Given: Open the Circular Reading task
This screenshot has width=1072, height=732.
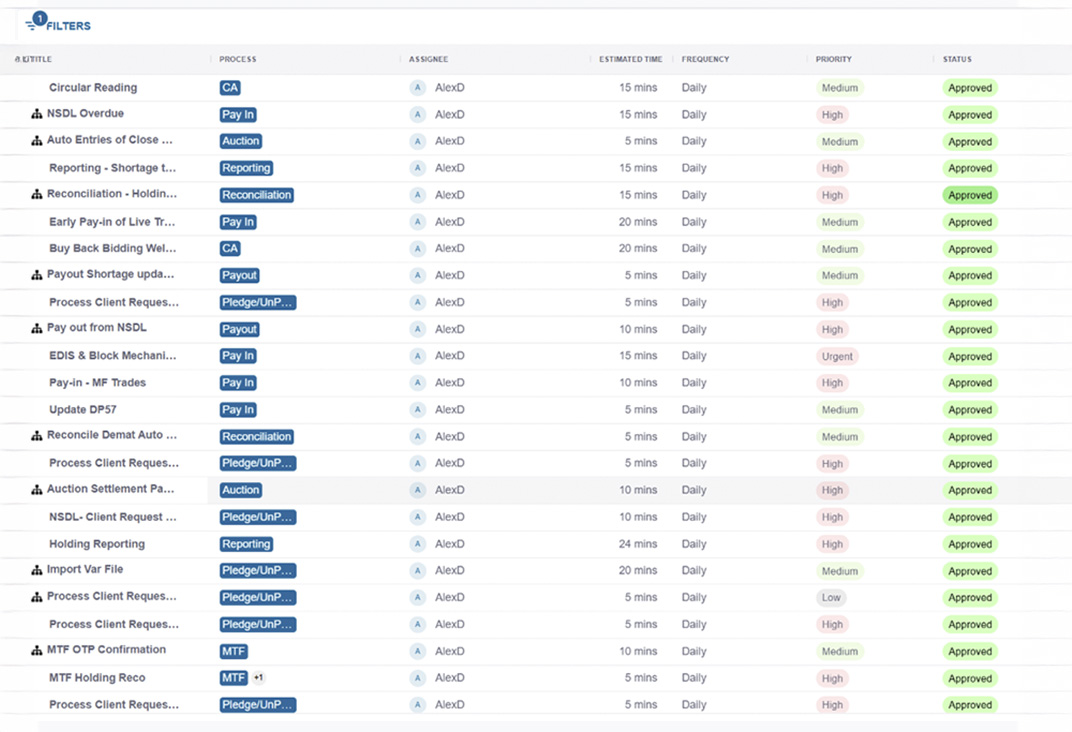Looking at the screenshot, I should tap(93, 88).
